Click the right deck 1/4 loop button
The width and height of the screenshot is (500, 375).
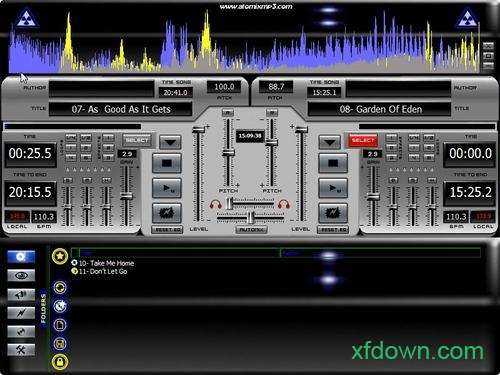click(x=414, y=137)
